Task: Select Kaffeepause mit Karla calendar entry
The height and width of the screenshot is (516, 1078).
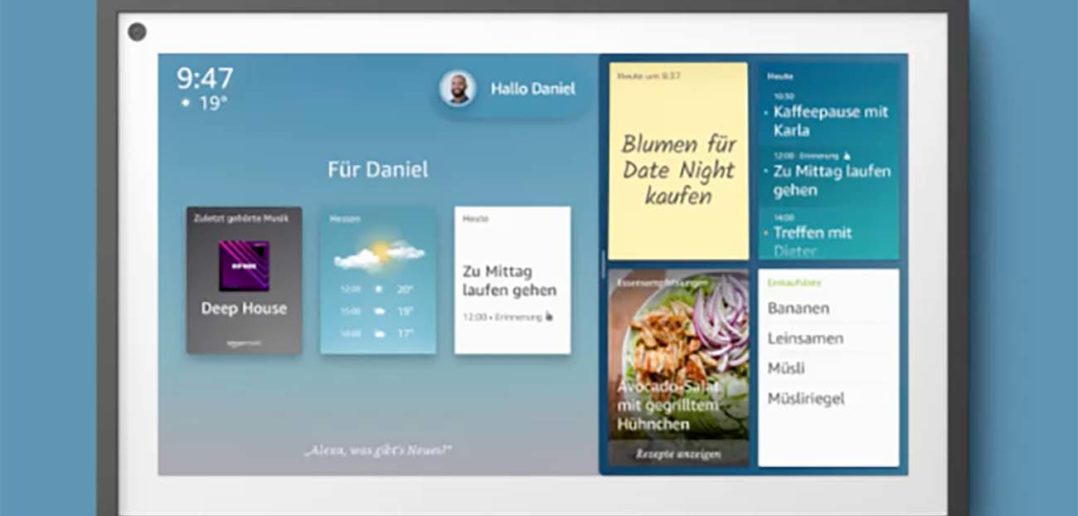Action: pos(829,120)
